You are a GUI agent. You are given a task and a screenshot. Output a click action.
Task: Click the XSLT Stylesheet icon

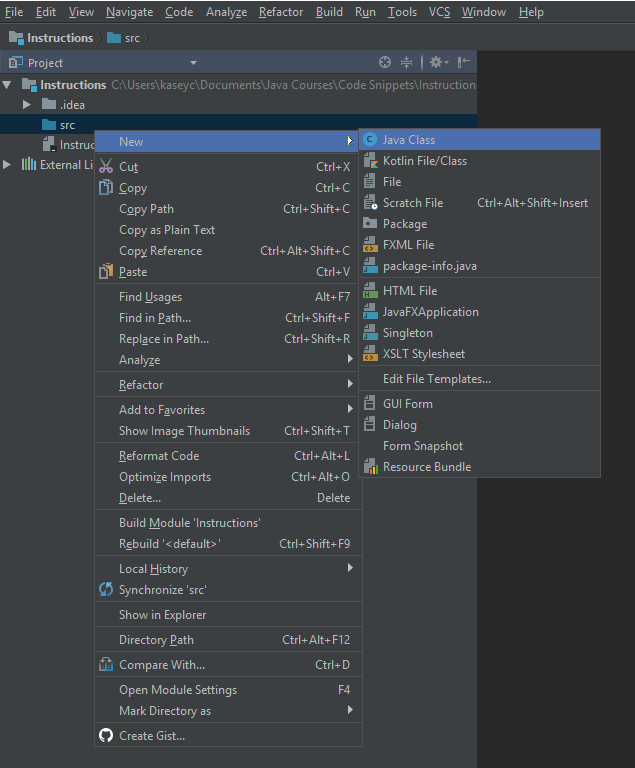tap(370, 354)
